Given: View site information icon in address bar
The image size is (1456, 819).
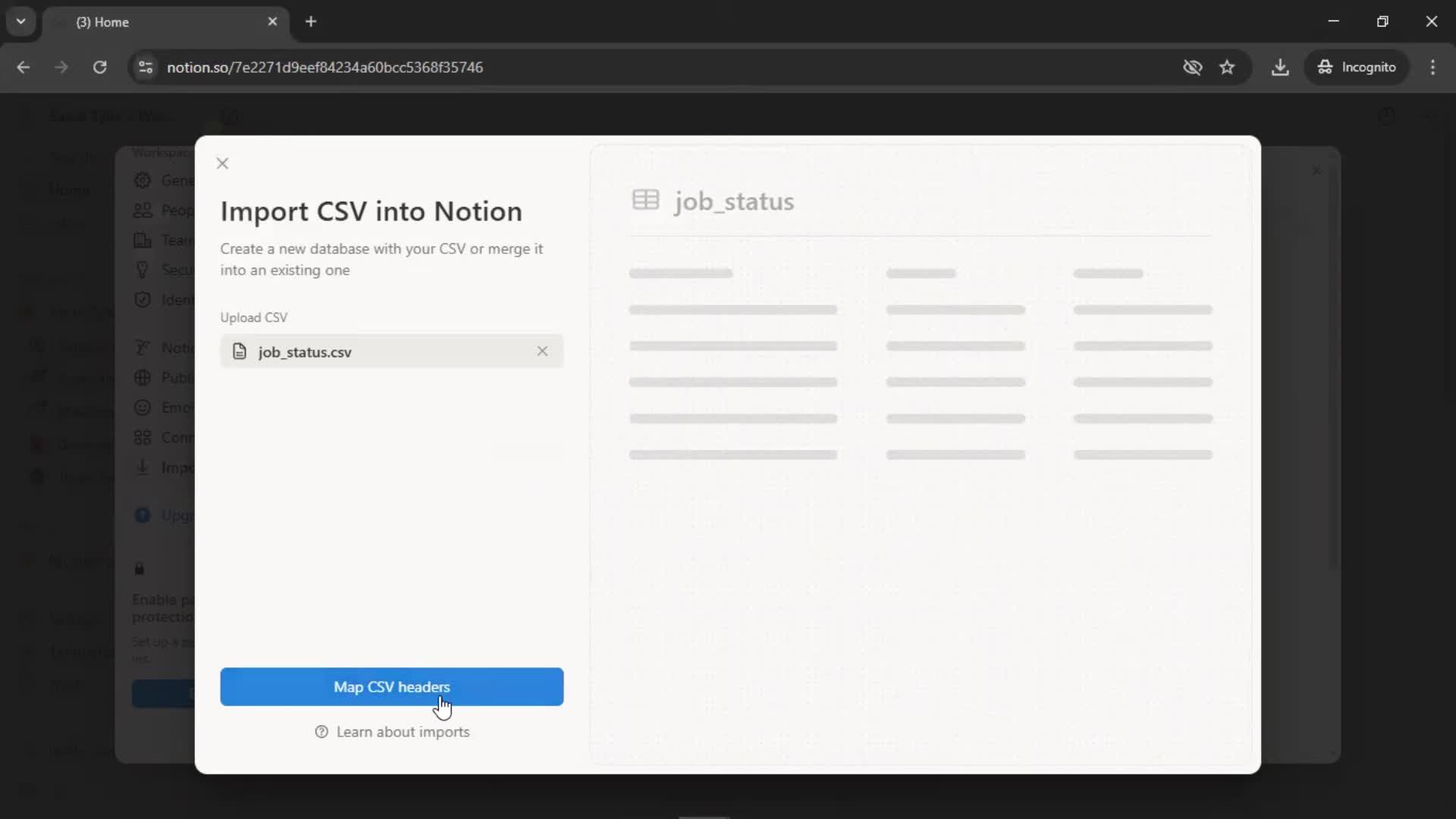Looking at the screenshot, I should tap(146, 67).
